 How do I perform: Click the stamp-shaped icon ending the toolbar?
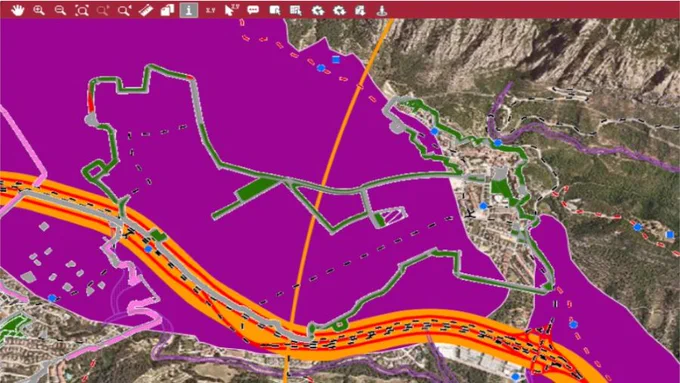pos(382,10)
